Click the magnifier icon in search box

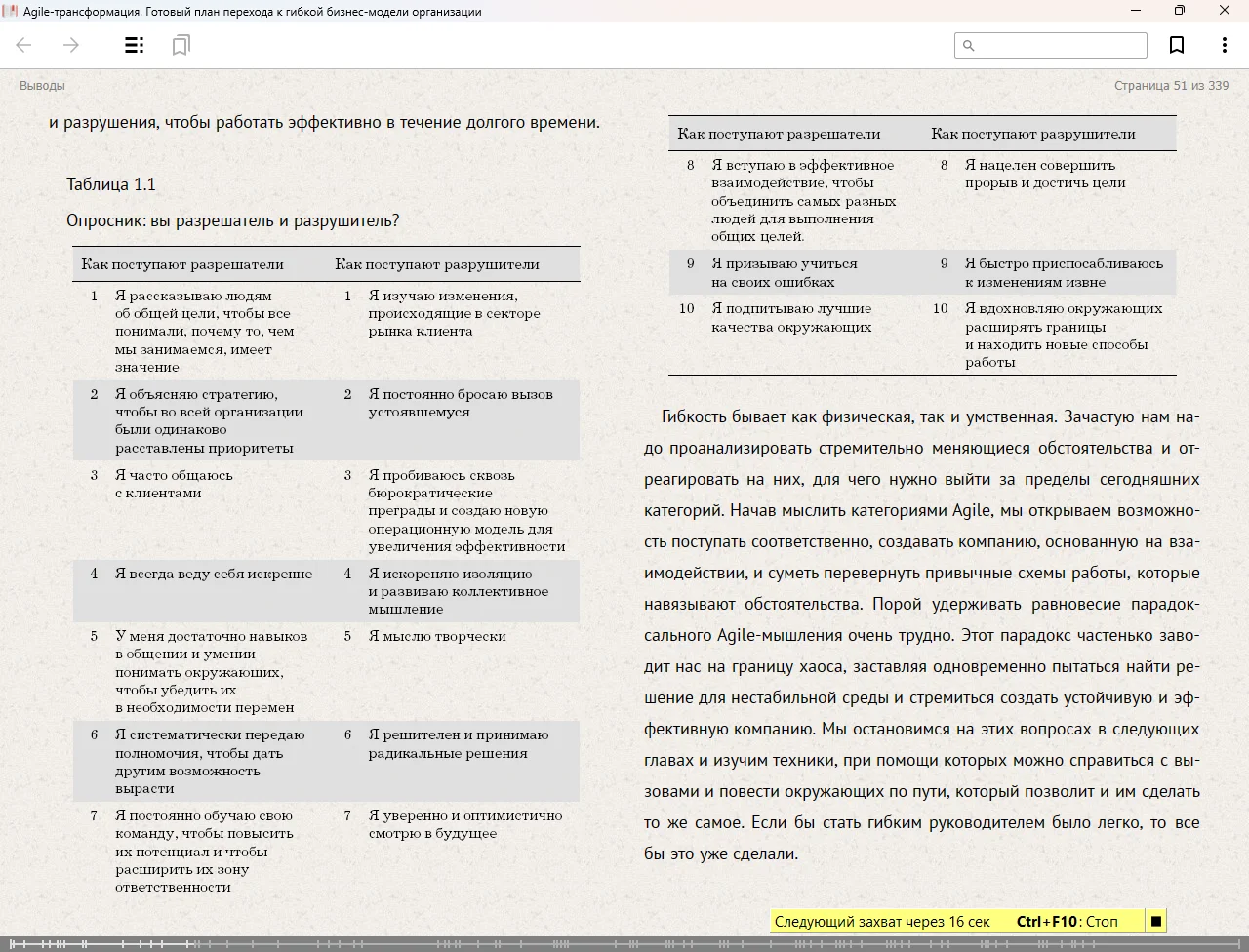[x=969, y=45]
